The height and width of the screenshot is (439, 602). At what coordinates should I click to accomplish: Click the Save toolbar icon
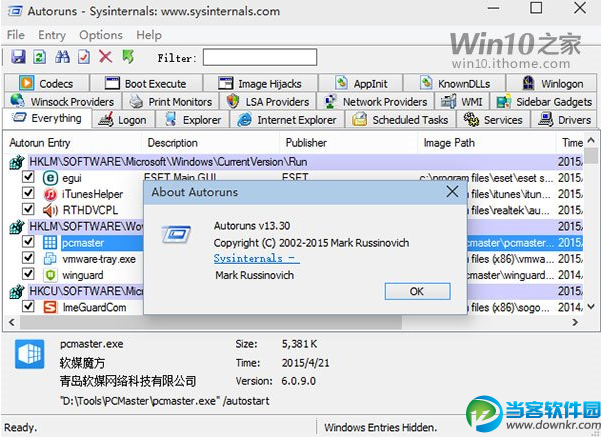18,57
